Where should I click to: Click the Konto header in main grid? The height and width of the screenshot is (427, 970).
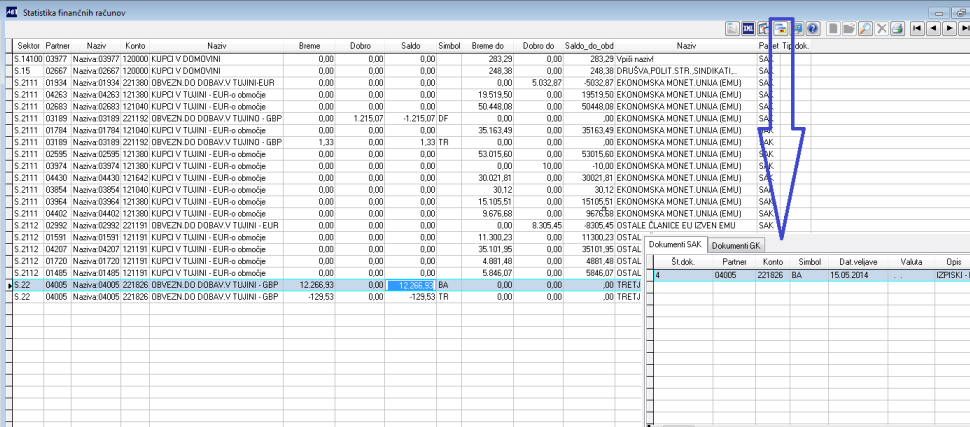point(135,46)
